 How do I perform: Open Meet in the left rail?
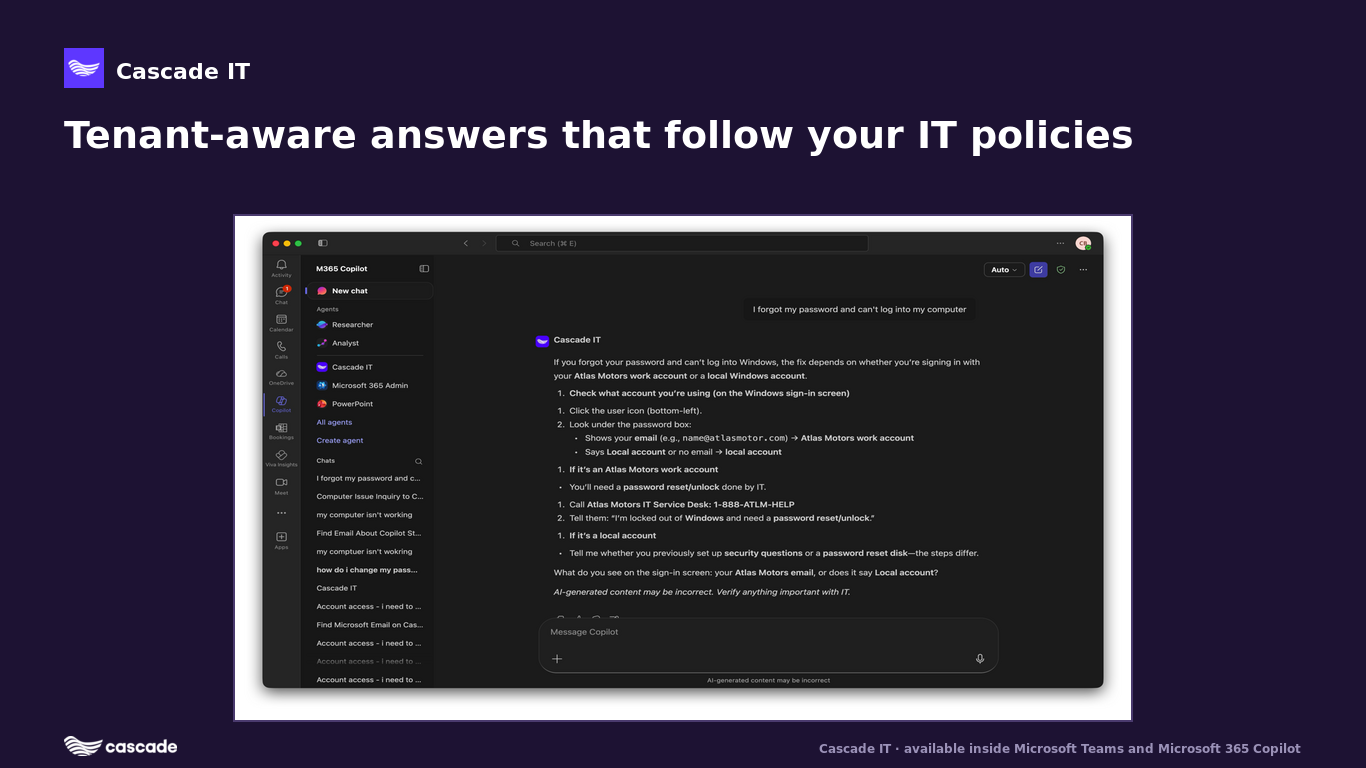281,486
